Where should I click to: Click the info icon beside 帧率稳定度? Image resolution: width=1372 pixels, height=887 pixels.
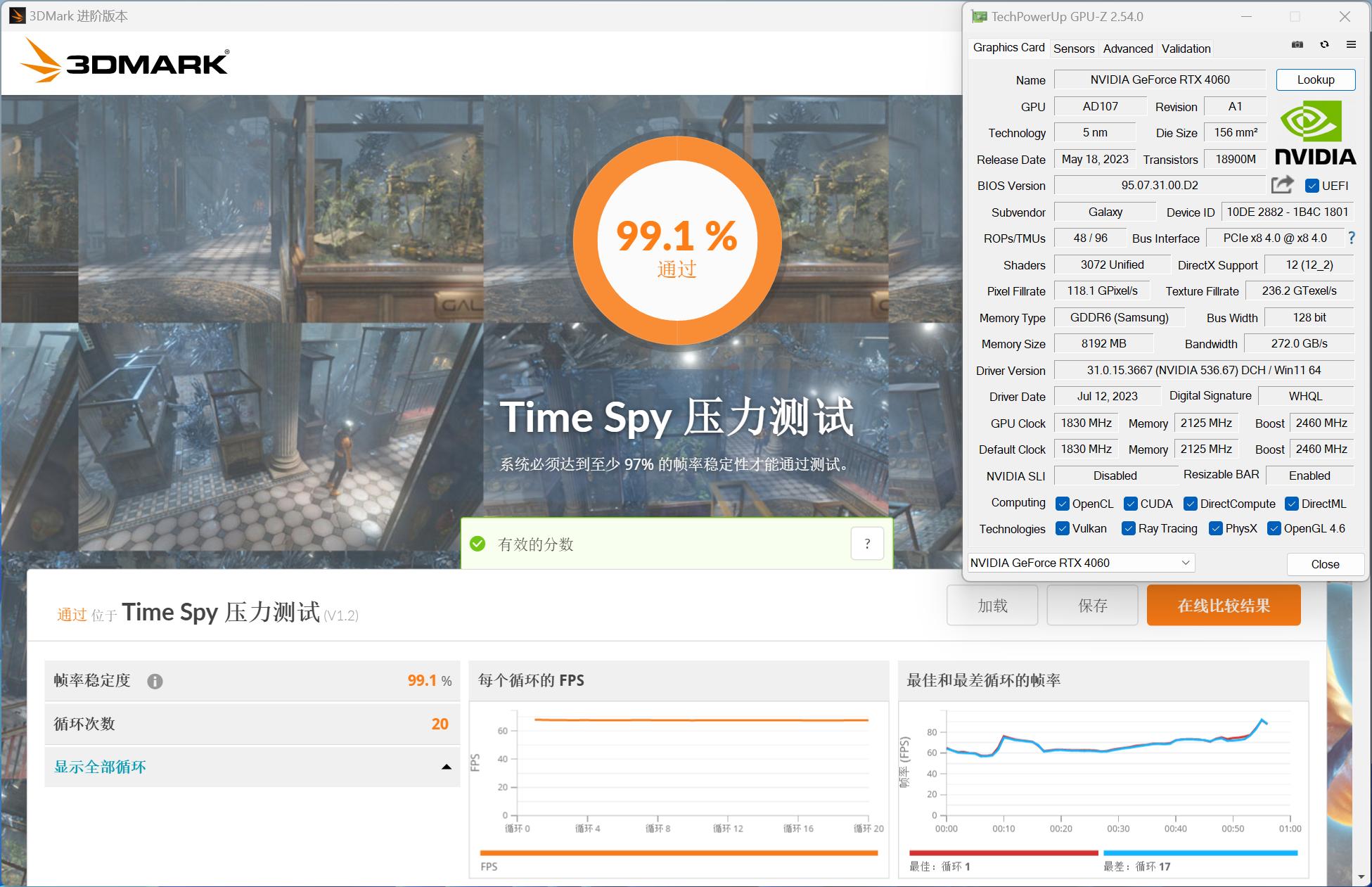(x=154, y=681)
